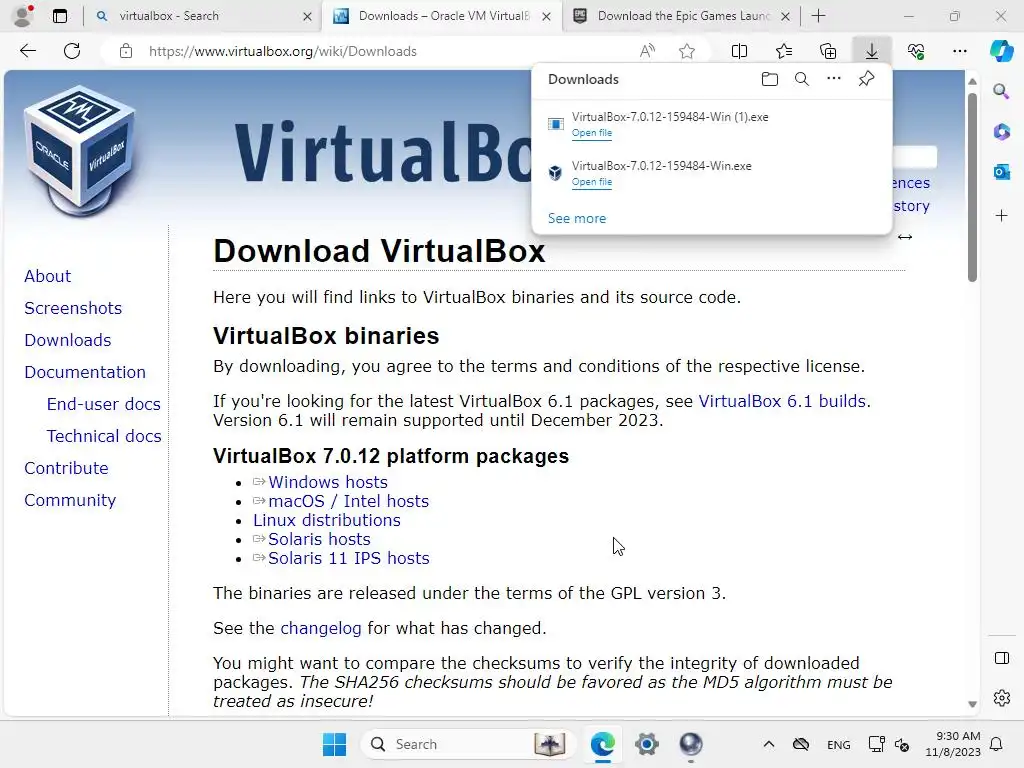The width and height of the screenshot is (1024, 768).
Task: Download Solaris 11 IPS hosts package
Action: click(x=349, y=558)
